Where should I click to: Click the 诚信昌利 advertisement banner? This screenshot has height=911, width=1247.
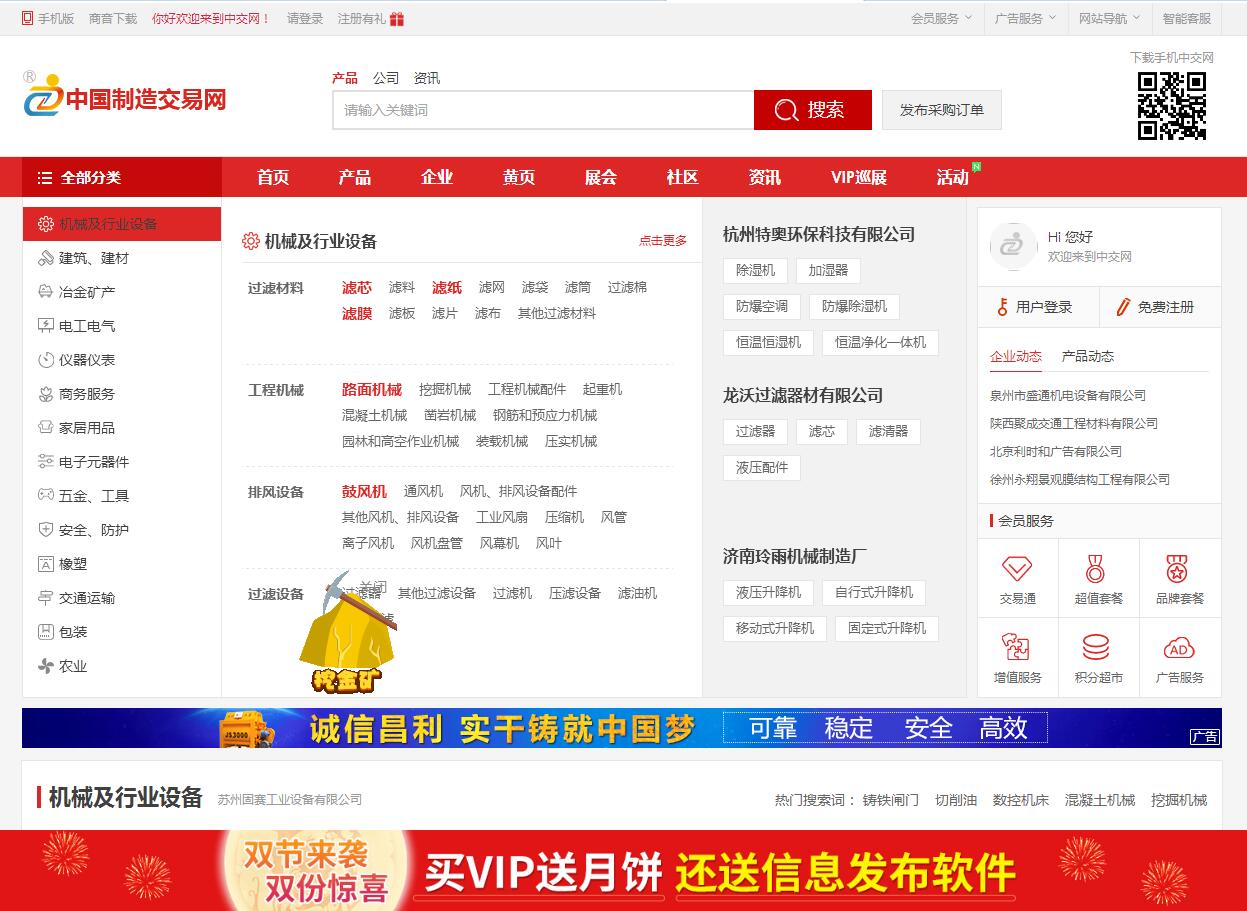[622, 728]
